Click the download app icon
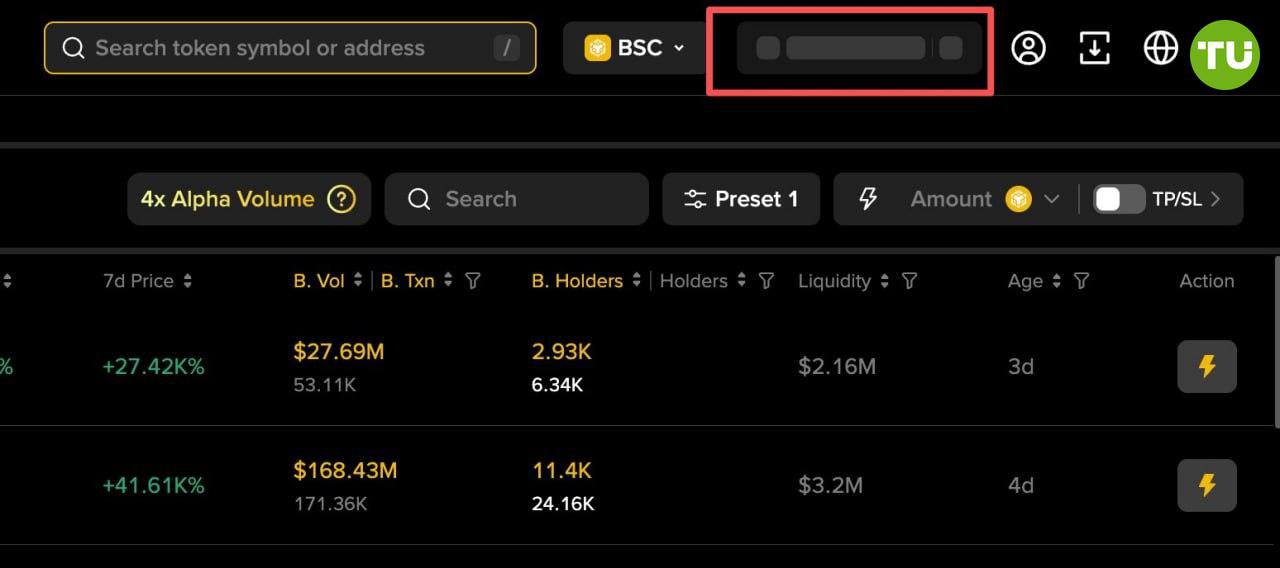Image resolution: width=1280 pixels, height=568 pixels. click(x=1094, y=48)
